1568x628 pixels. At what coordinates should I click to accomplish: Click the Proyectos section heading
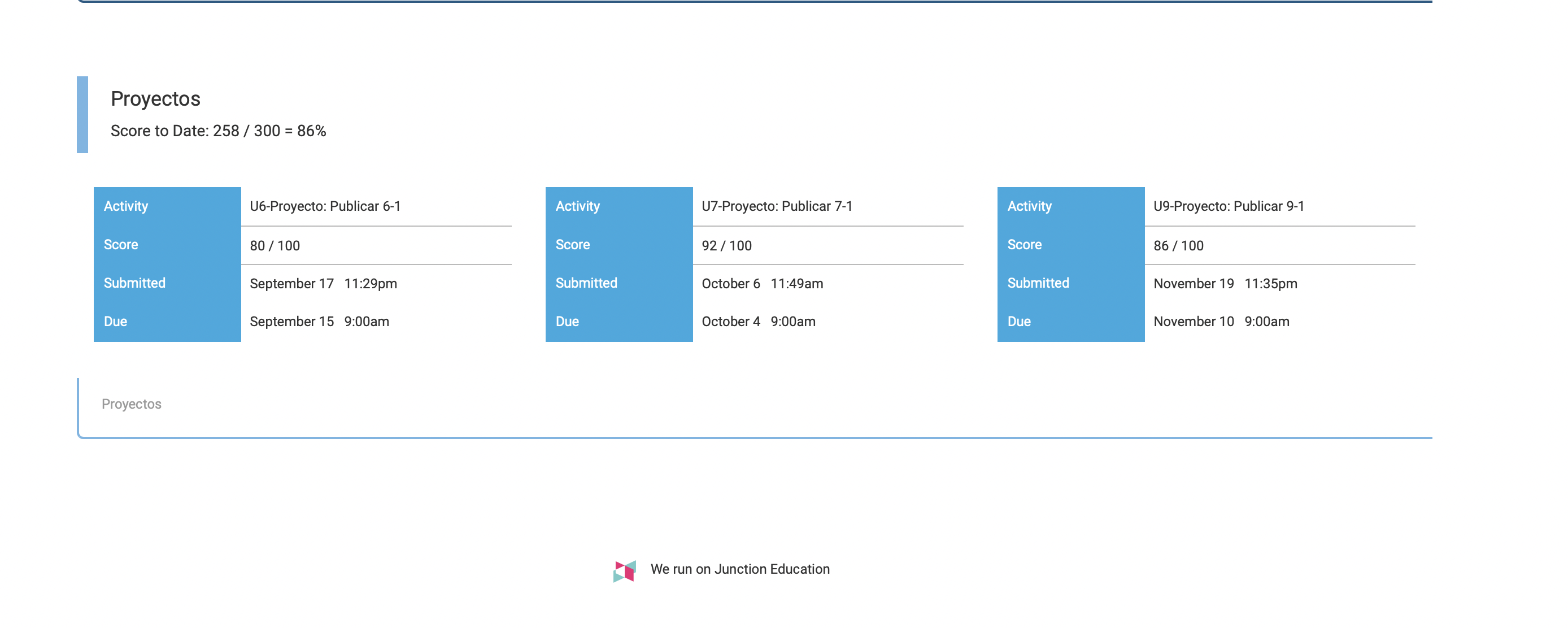(155, 99)
